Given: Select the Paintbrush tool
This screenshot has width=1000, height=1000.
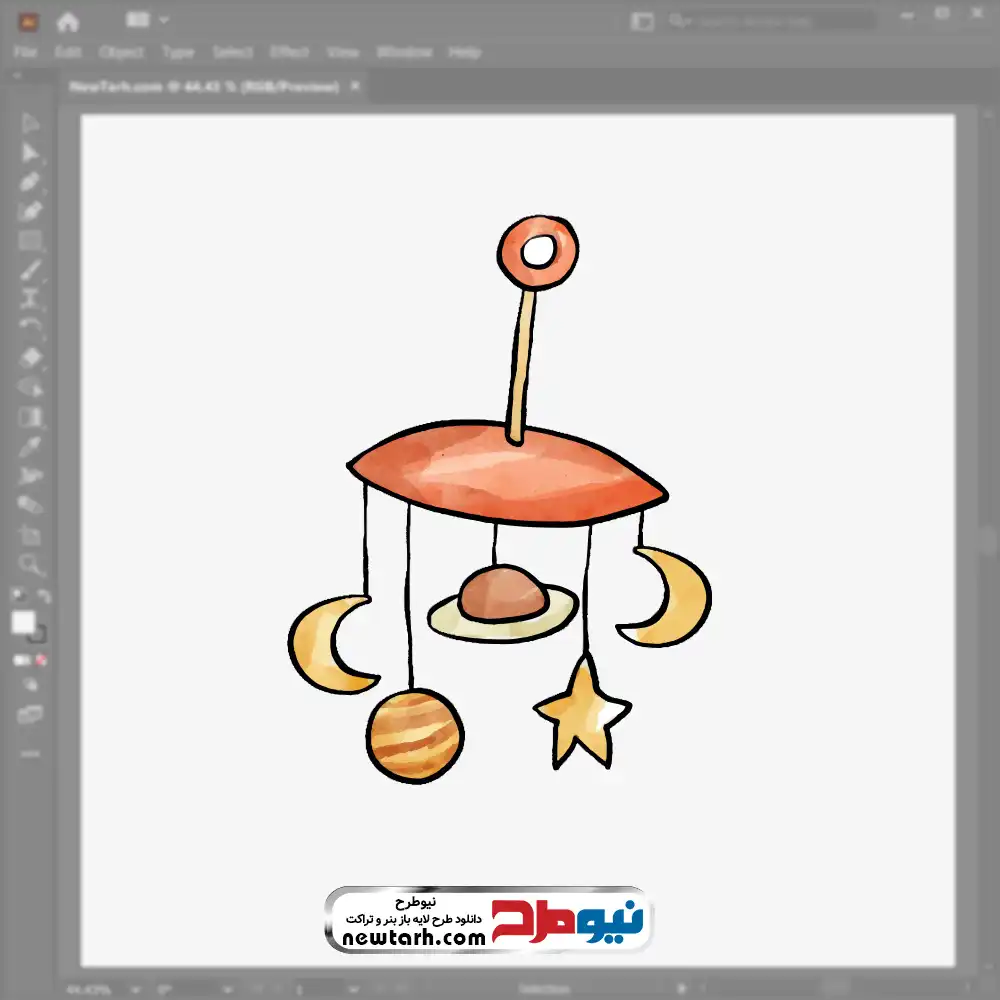Looking at the screenshot, I should 30,269.
